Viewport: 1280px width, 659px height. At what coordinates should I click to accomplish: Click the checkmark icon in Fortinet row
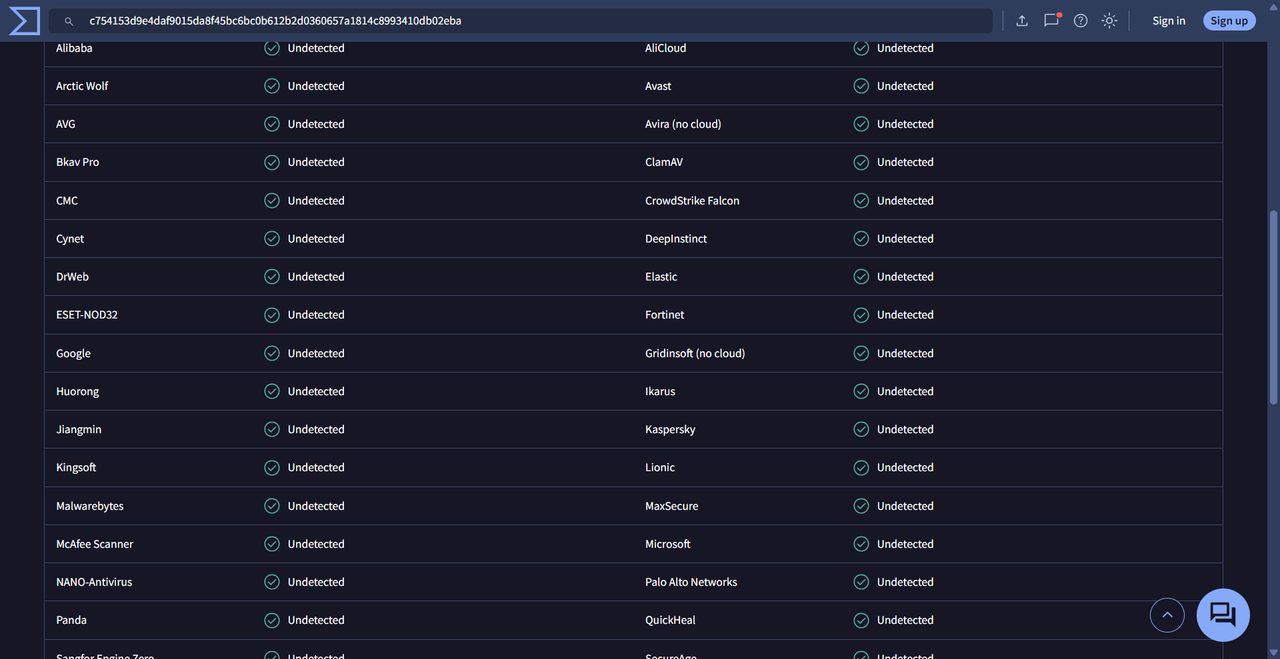tap(861, 315)
